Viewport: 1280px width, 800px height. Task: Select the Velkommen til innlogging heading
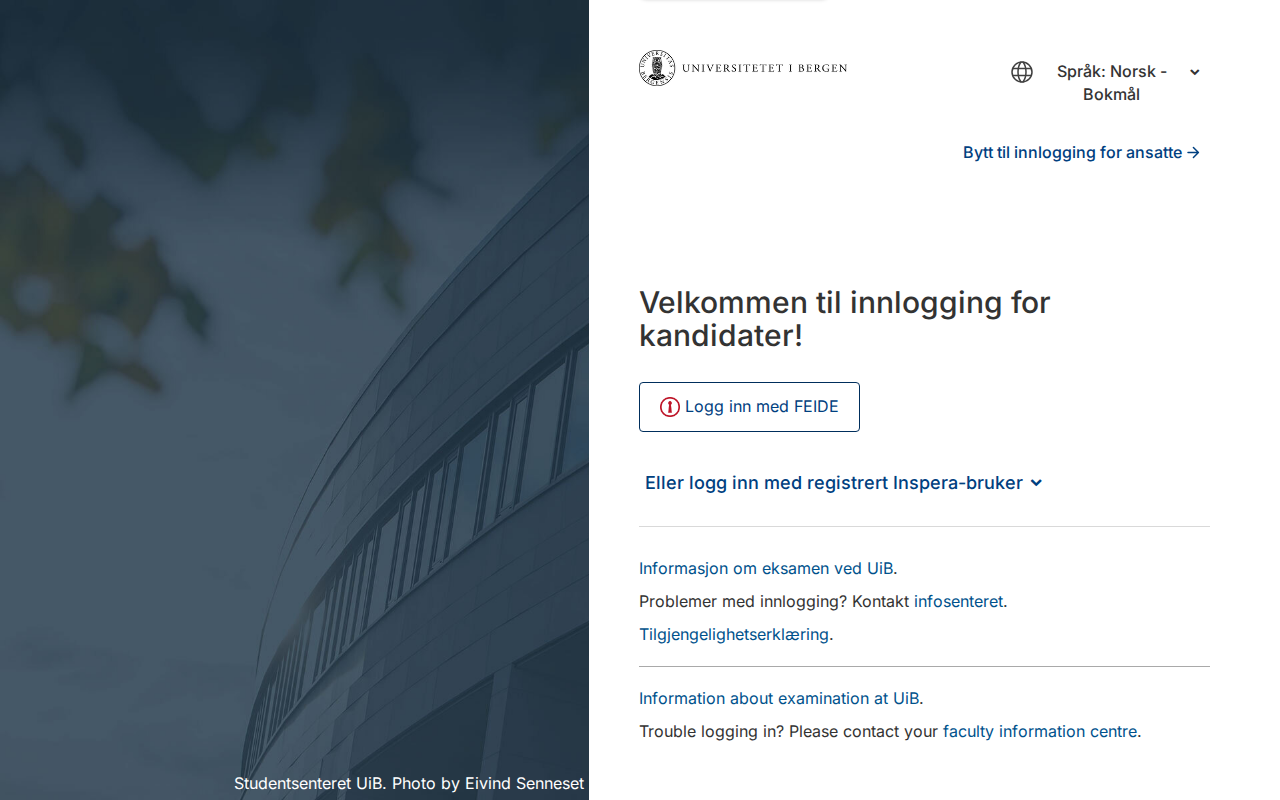click(x=845, y=318)
